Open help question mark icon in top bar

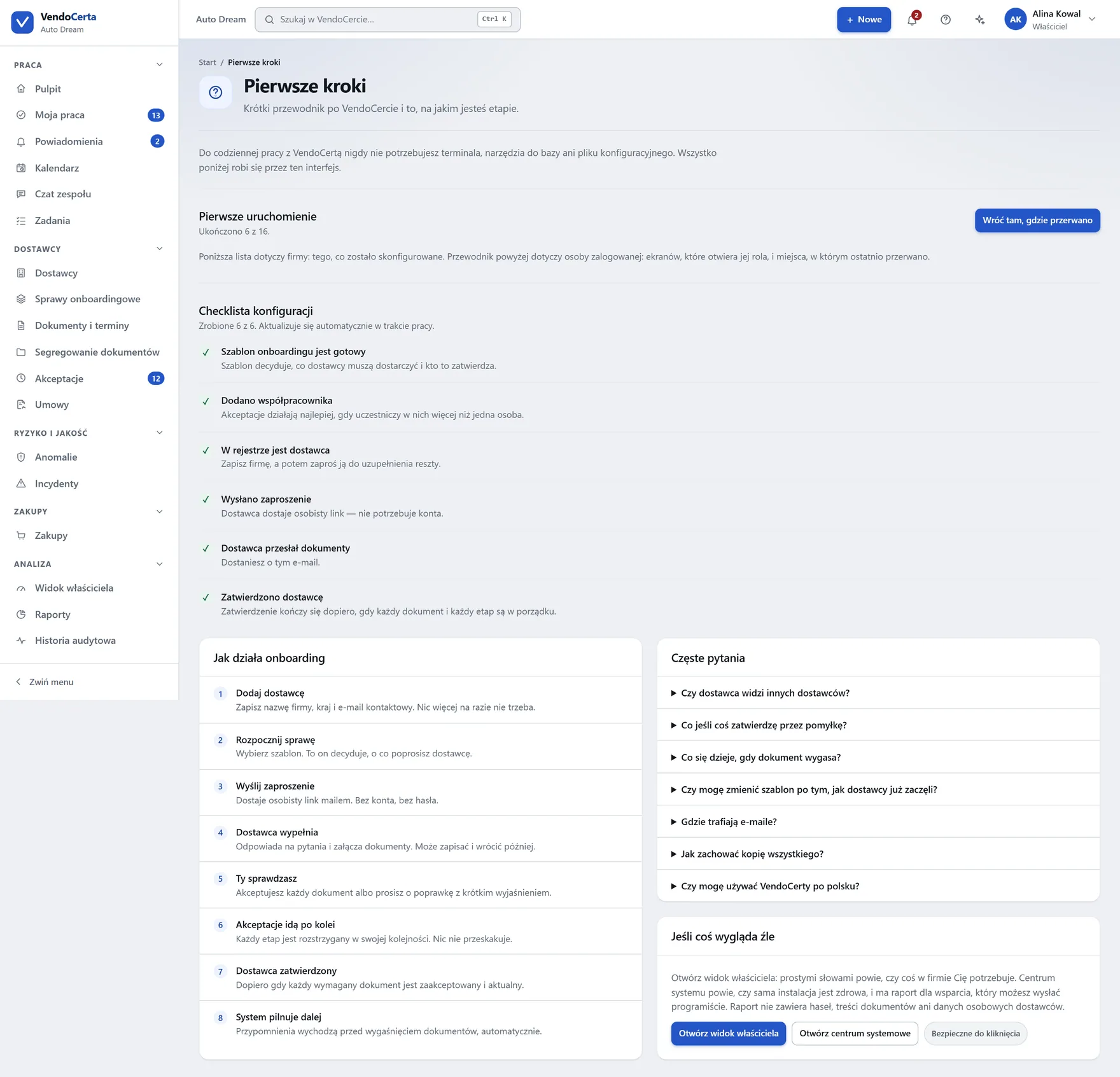pos(946,20)
